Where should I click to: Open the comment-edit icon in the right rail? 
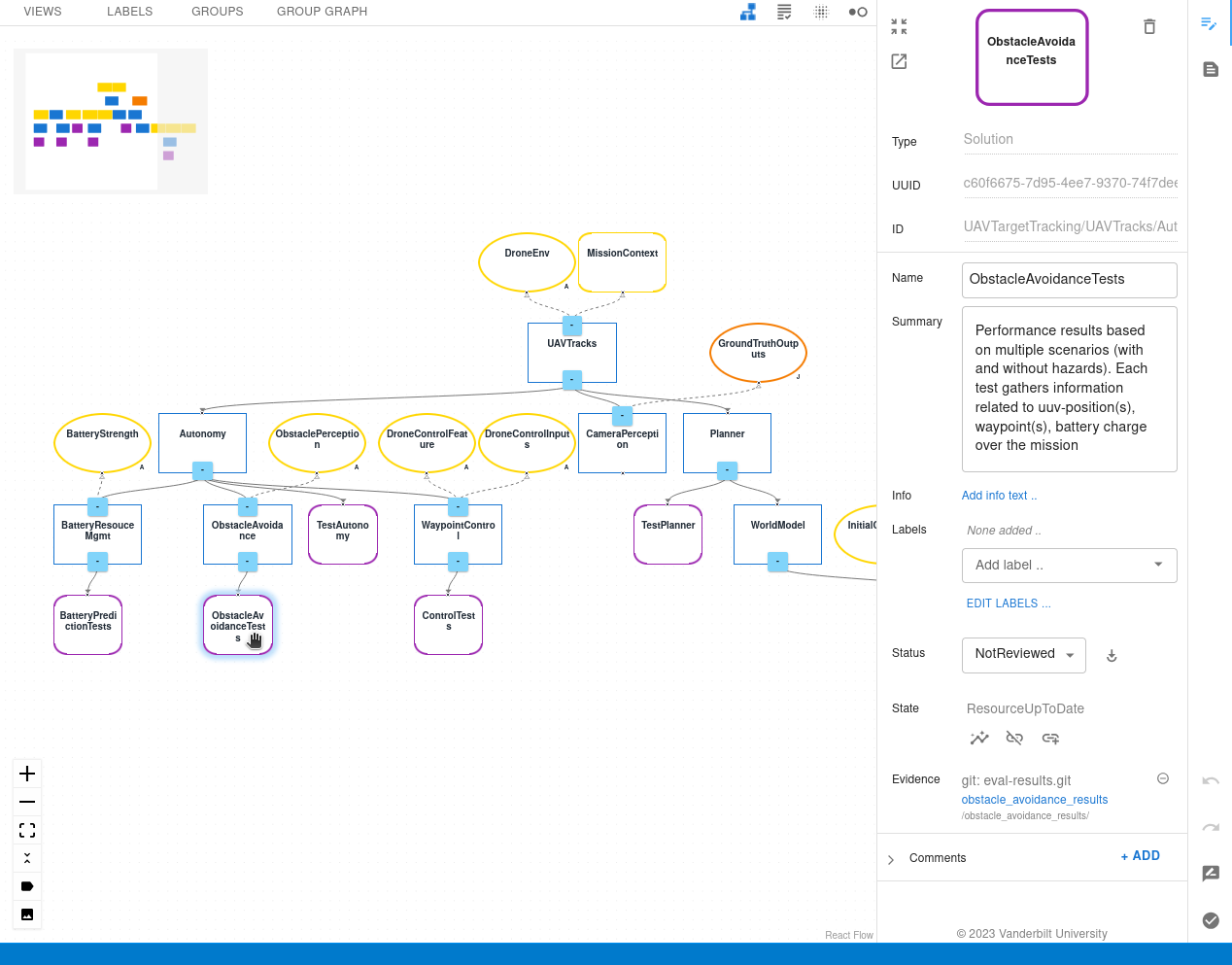pyautogui.click(x=1211, y=873)
